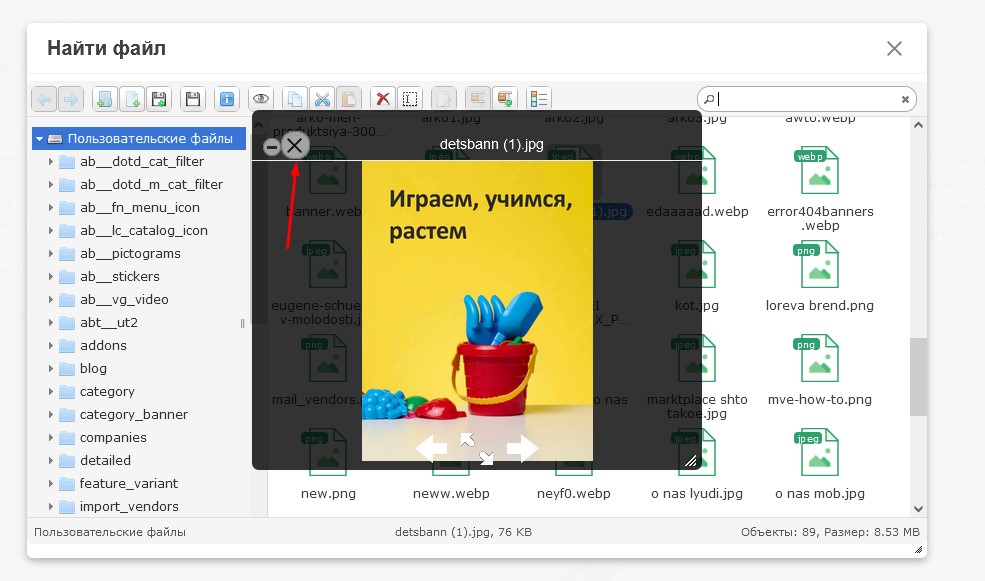The image size is (985, 581).
Task: Collapse the 'Пользовательские файлы' root node arrow
Action: point(40,139)
